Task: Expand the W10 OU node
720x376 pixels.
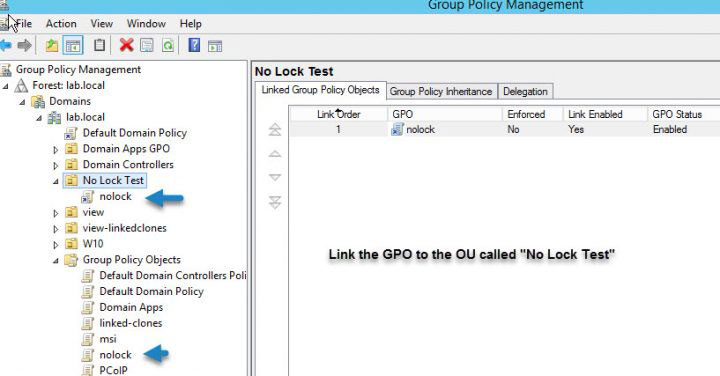Action: click(x=56, y=245)
